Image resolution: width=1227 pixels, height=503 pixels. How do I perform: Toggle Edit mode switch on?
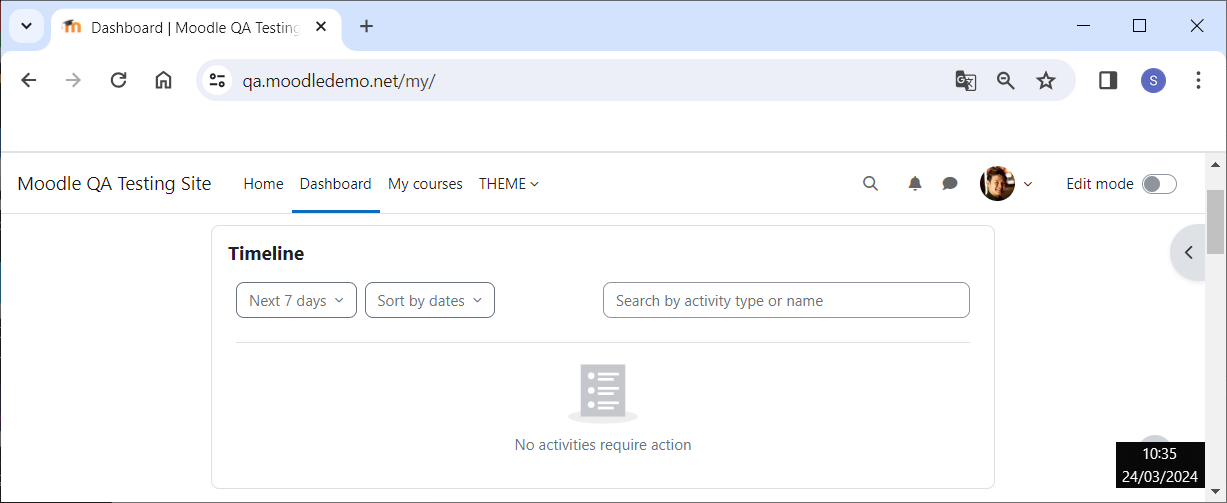click(1159, 184)
